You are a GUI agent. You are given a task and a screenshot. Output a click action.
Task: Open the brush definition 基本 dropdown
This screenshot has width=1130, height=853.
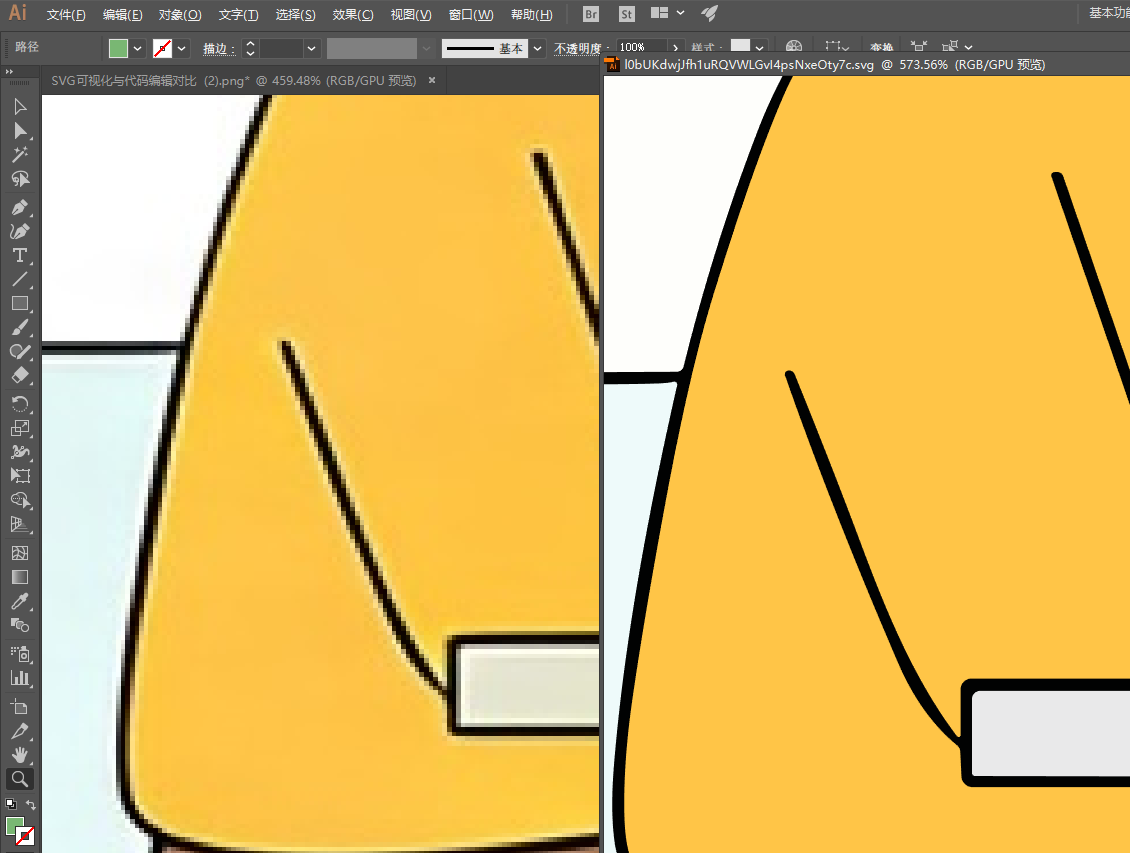click(538, 48)
